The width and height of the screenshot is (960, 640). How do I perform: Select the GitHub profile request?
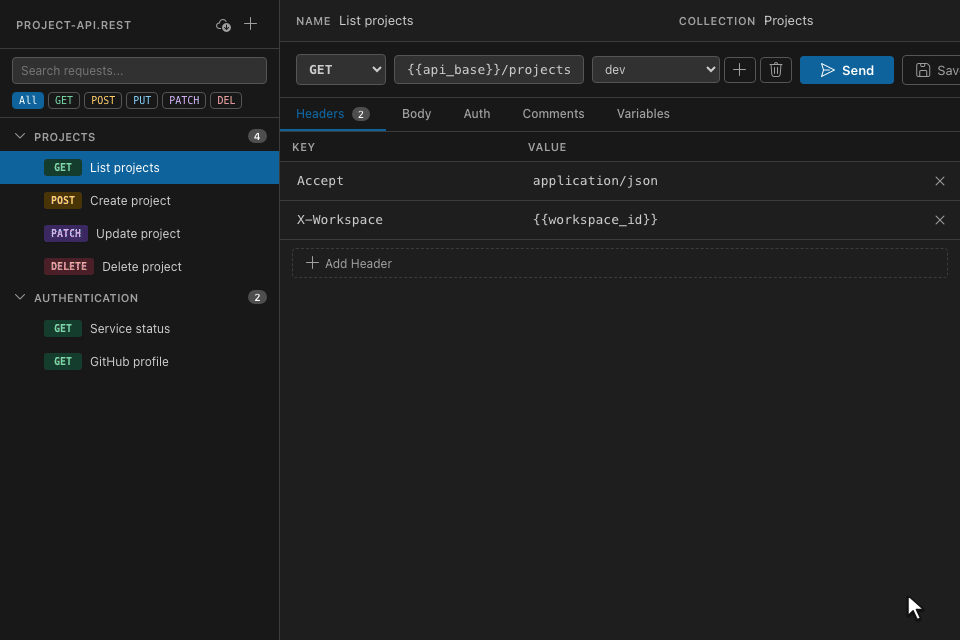pyautogui.click(x=140, y=362)
